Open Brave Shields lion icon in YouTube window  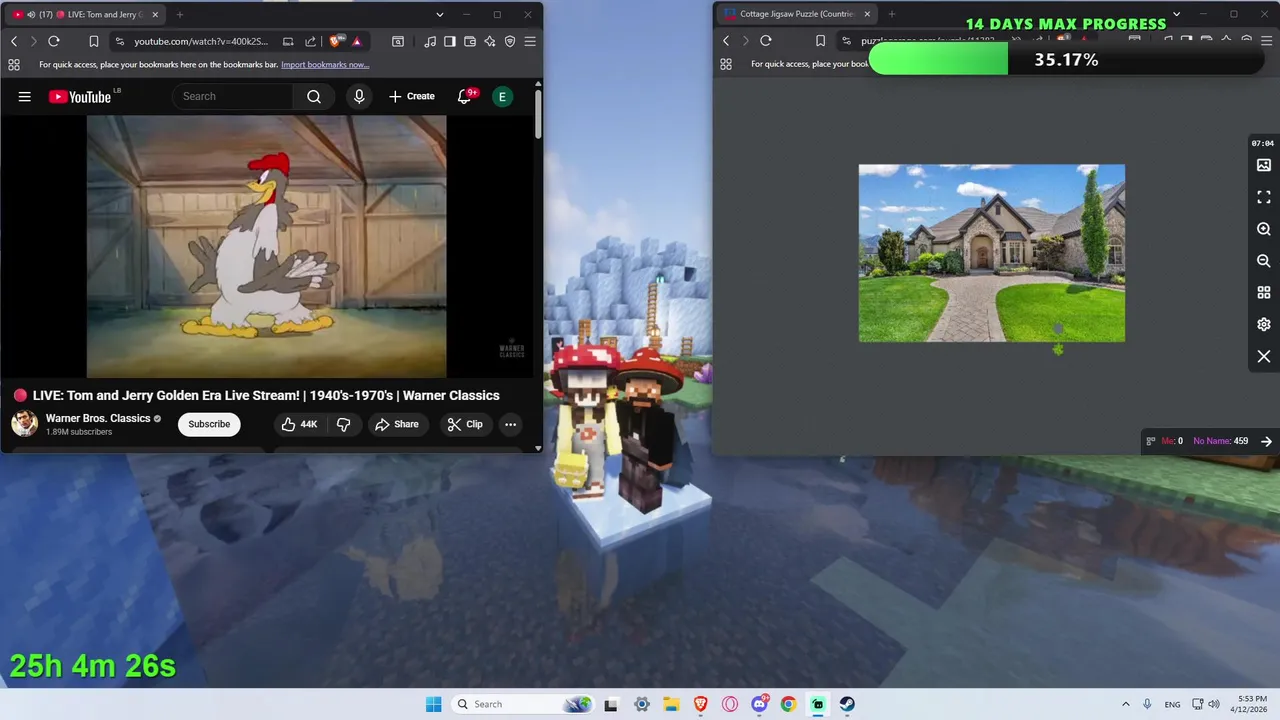tap(336, 41)
